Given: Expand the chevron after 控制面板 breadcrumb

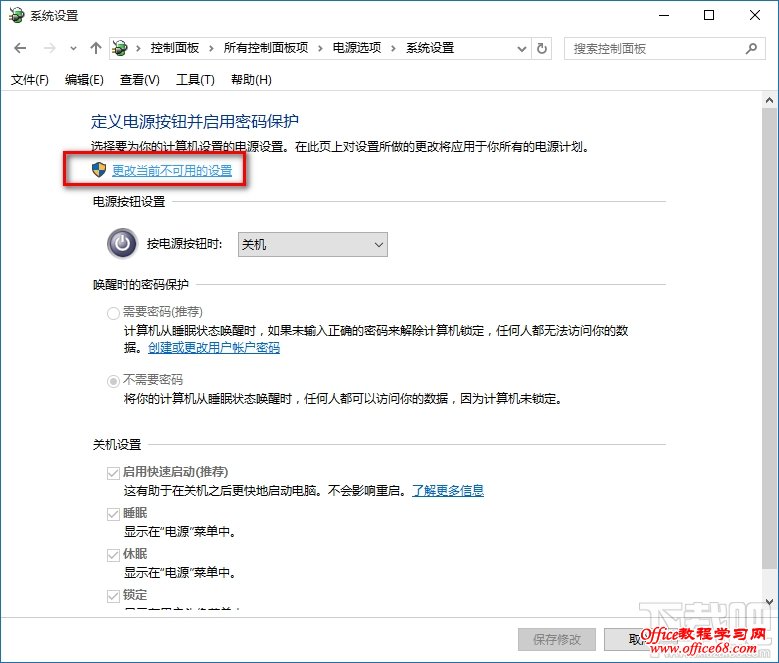Looking at the screenshot, I should click(211, 48).
